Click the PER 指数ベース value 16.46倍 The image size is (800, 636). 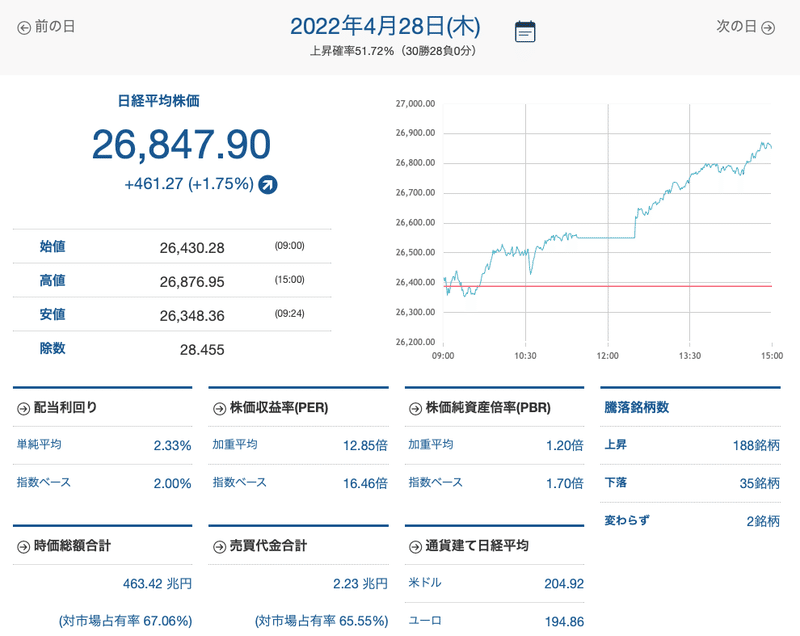(365, 483)
